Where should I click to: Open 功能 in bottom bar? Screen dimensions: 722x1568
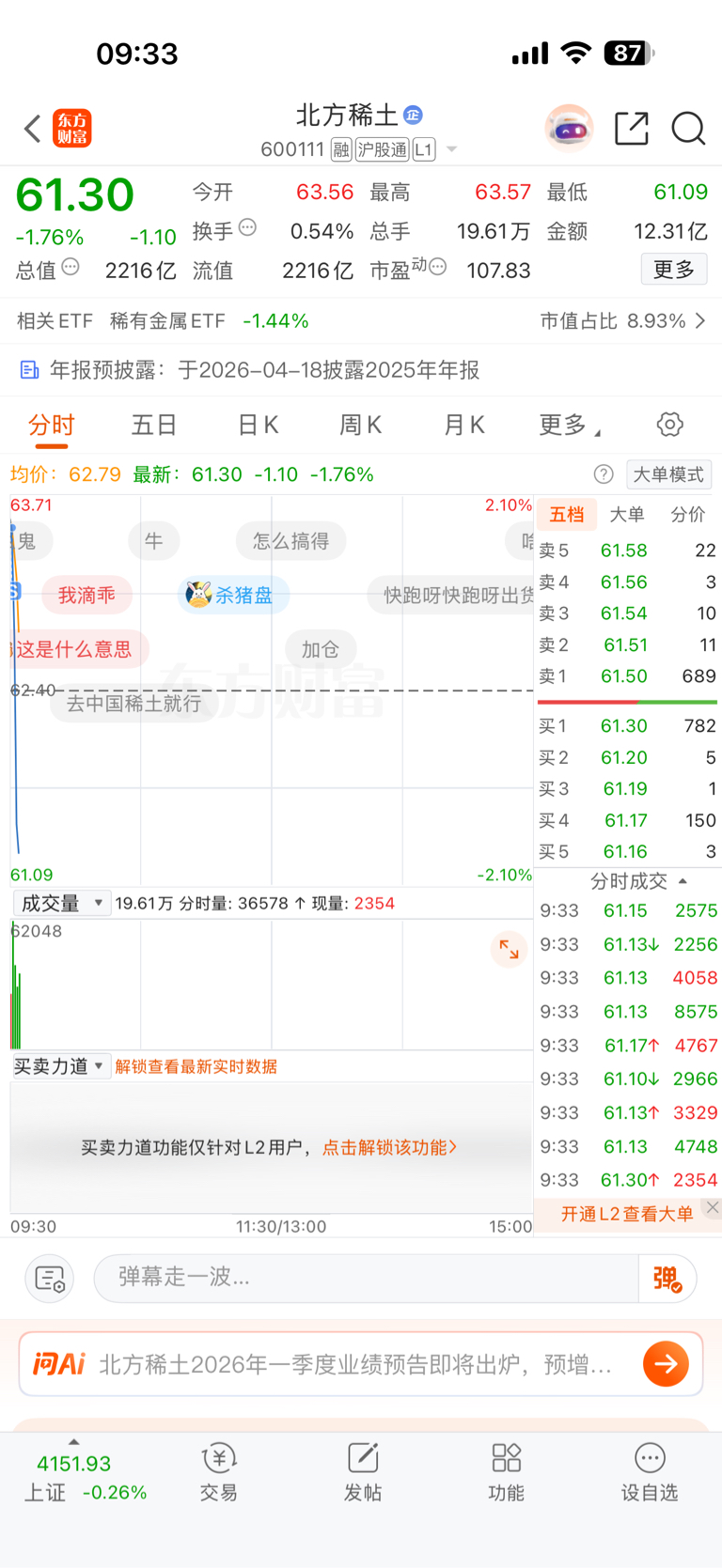[506, 1472]
